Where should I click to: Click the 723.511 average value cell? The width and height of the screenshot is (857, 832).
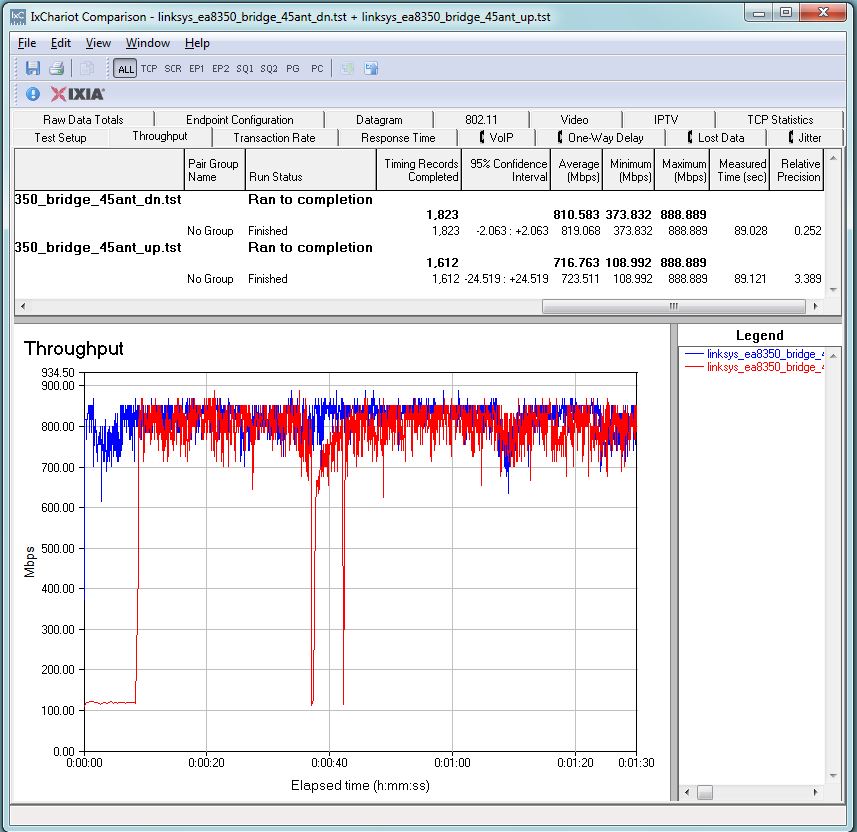coord(580,279)
